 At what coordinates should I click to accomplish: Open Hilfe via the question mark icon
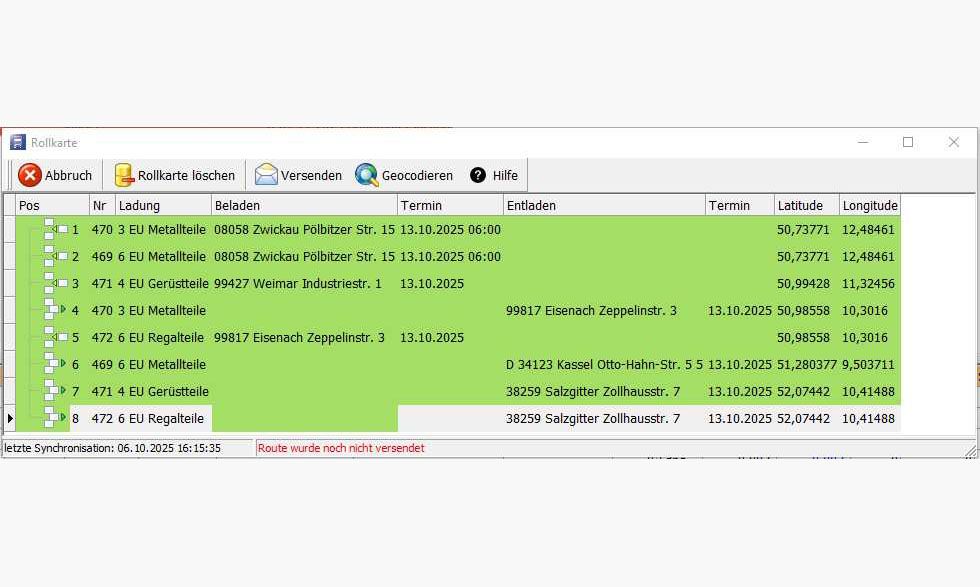pyautogui.click(x=478, y=175)
